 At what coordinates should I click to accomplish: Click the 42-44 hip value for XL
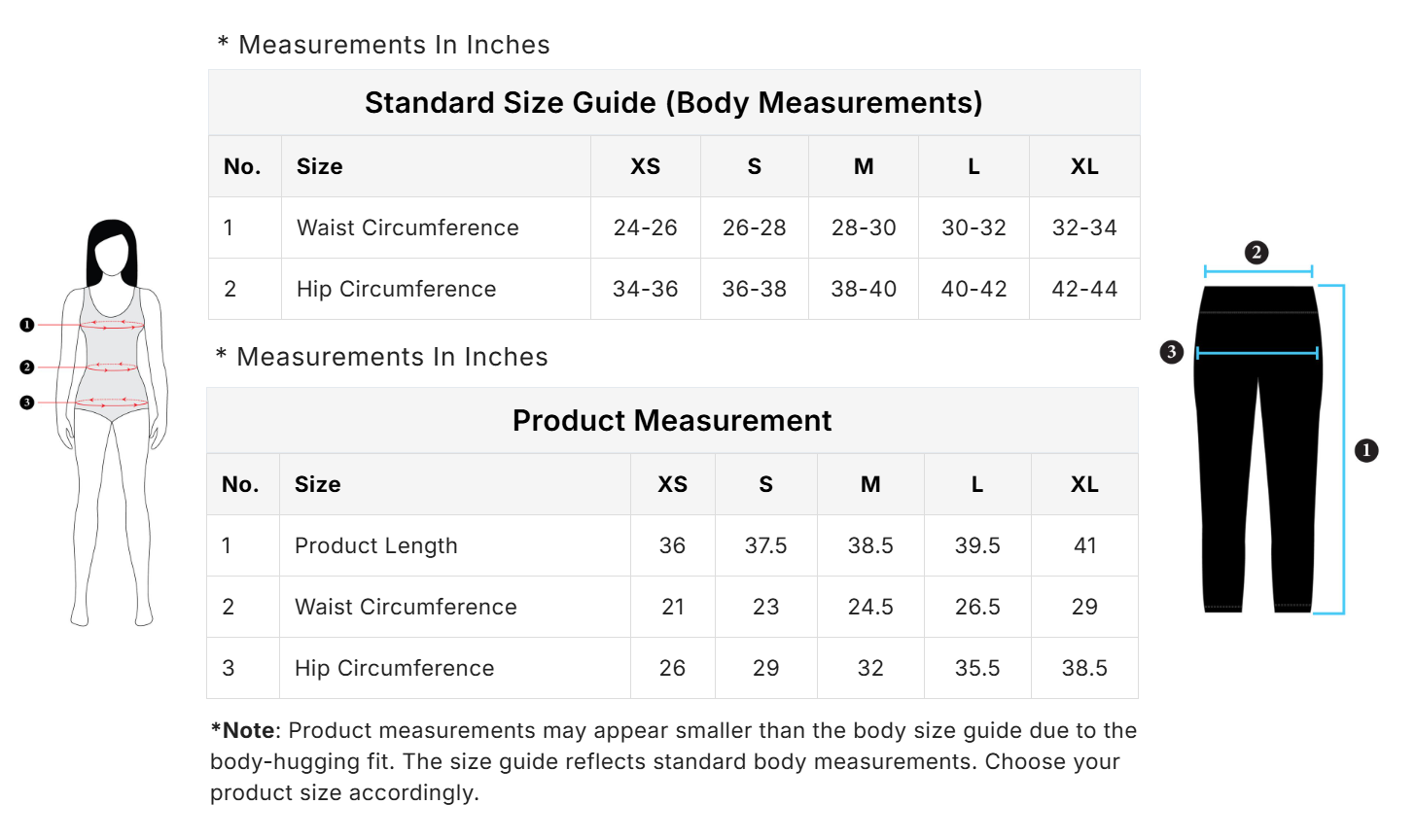(1084, 290)
